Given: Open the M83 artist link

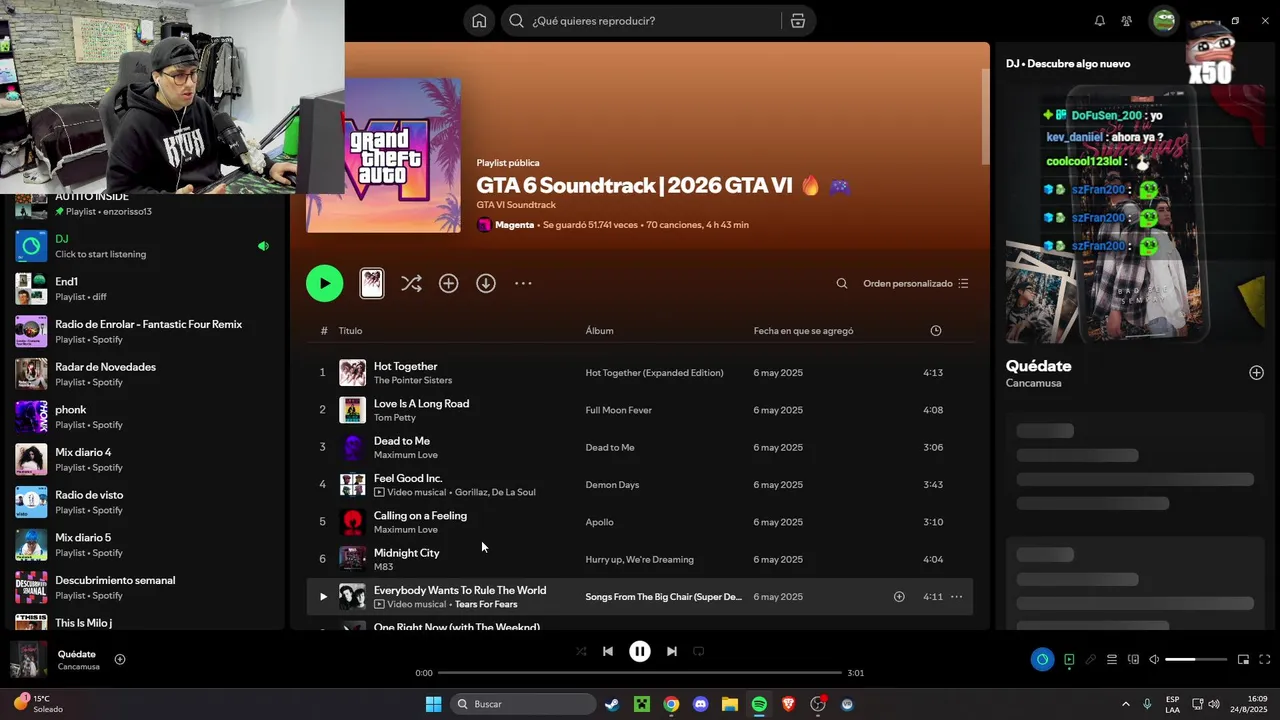Looking at the screenshot, I should (384, 567).
